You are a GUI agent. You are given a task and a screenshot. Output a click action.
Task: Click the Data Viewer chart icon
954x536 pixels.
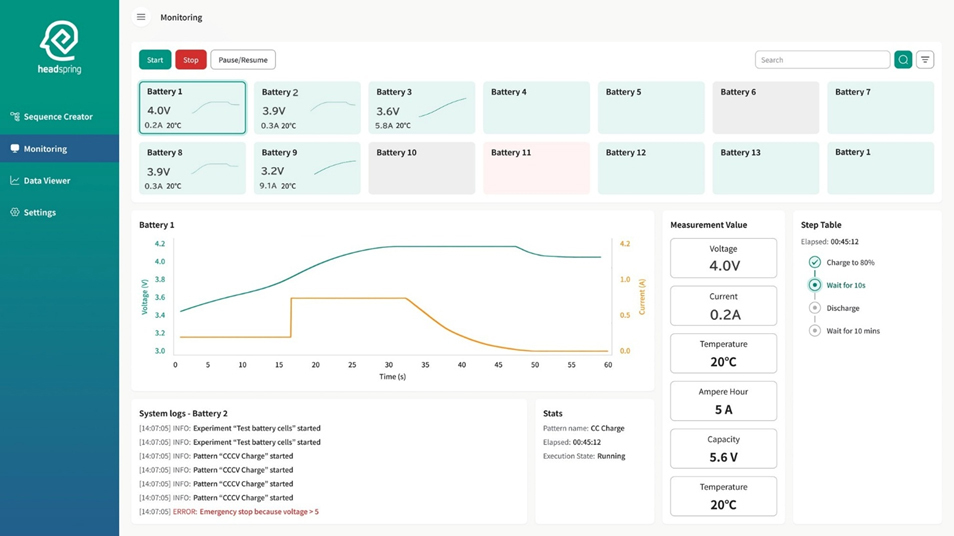click(x=15, y=181)
